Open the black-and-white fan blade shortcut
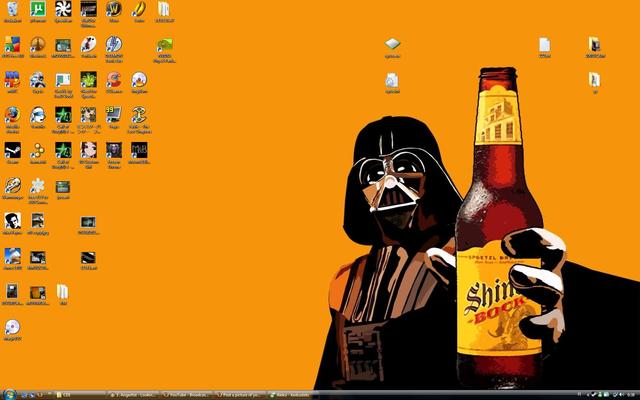640x400 pixels. pyautogui.click(x=63, y=9)
